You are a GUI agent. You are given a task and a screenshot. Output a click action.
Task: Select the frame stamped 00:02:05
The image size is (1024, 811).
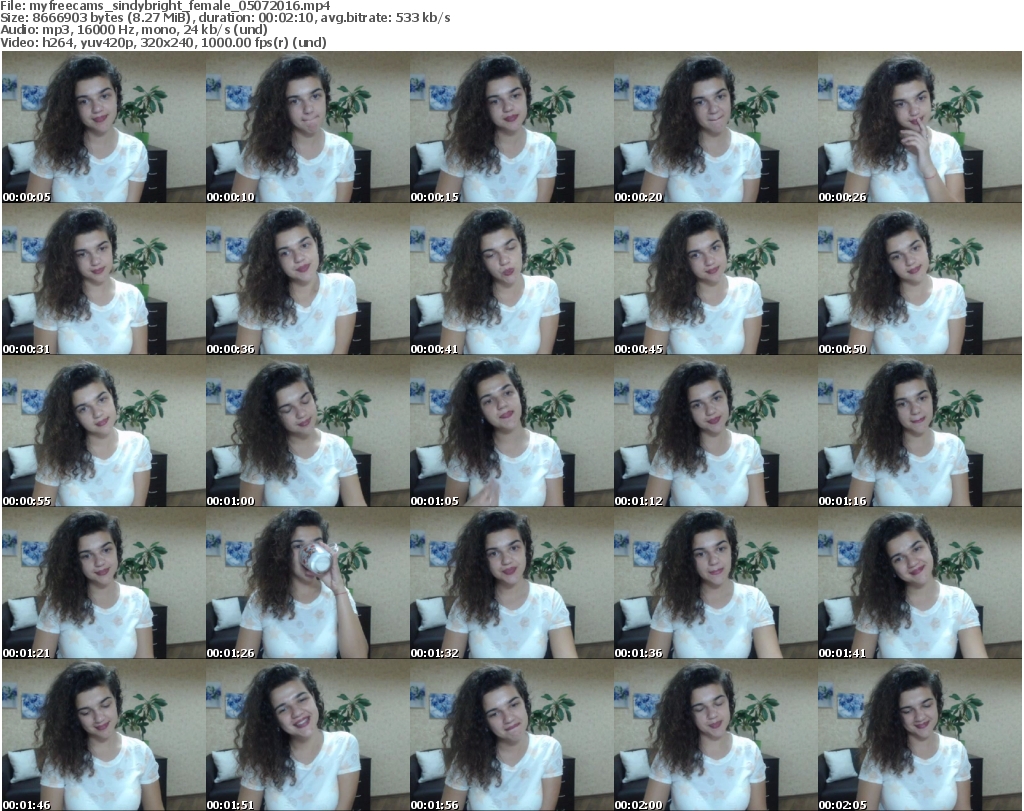coord(920,735)
